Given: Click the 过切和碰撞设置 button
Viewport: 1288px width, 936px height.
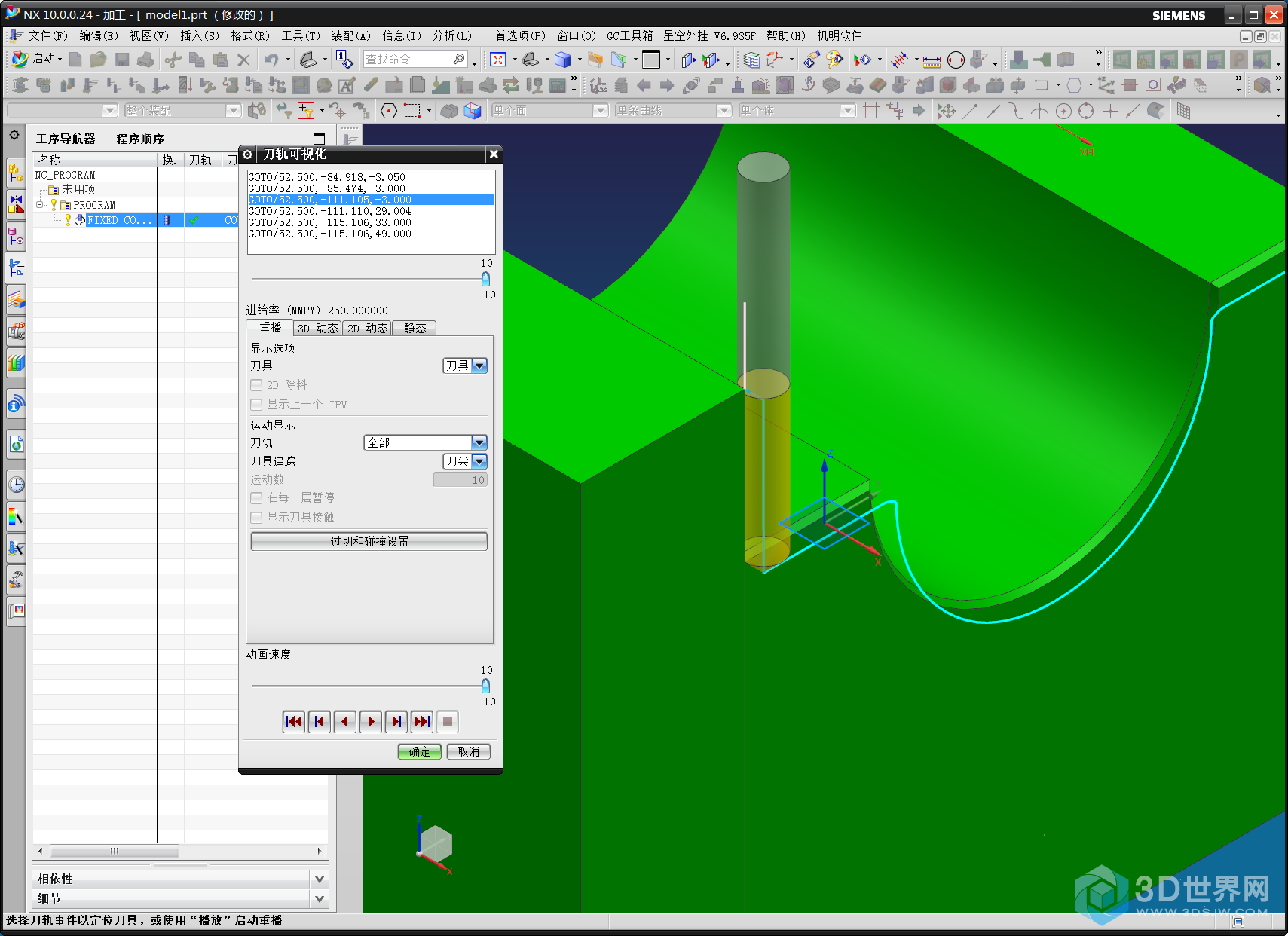Looking at the screenshot, I should coord(369,542).
